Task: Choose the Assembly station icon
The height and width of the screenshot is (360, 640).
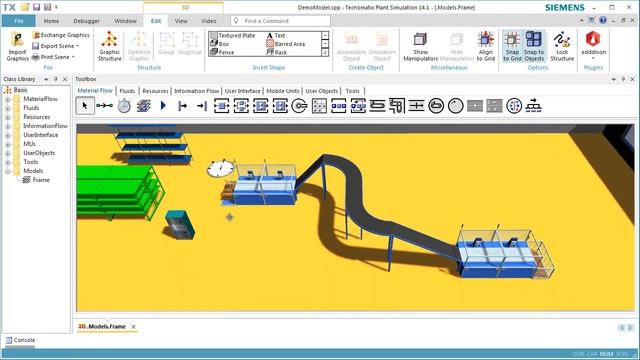Action: [260, 106]
